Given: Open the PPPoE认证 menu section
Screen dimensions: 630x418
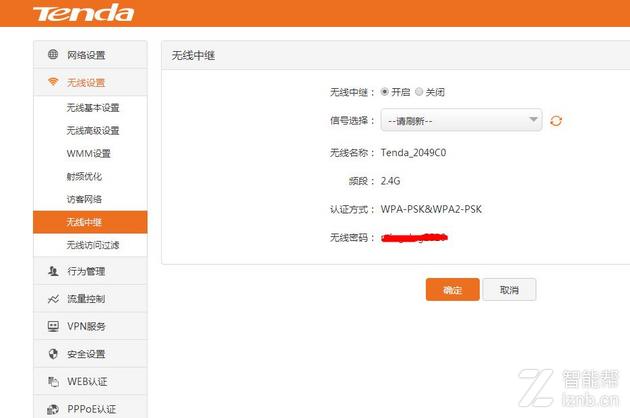Looking at the screenshot, I should [90, 408].
